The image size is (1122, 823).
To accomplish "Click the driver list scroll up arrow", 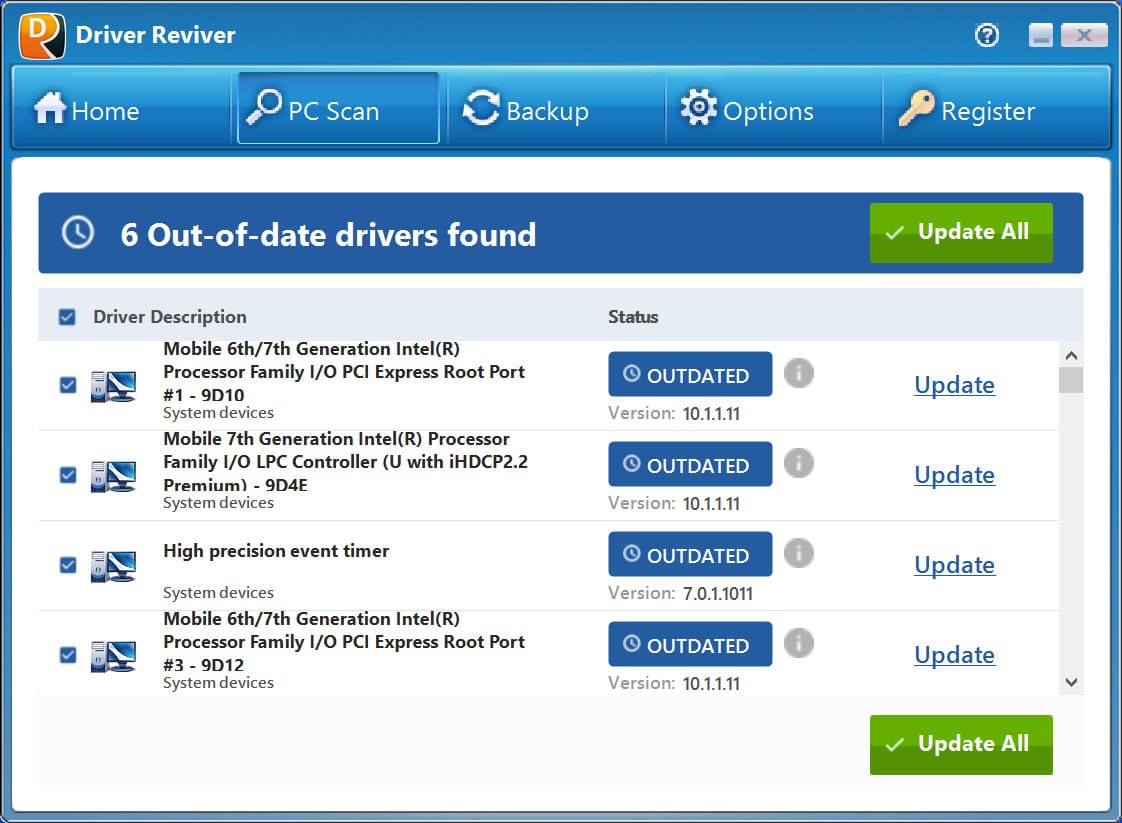I will point(1071,356).
